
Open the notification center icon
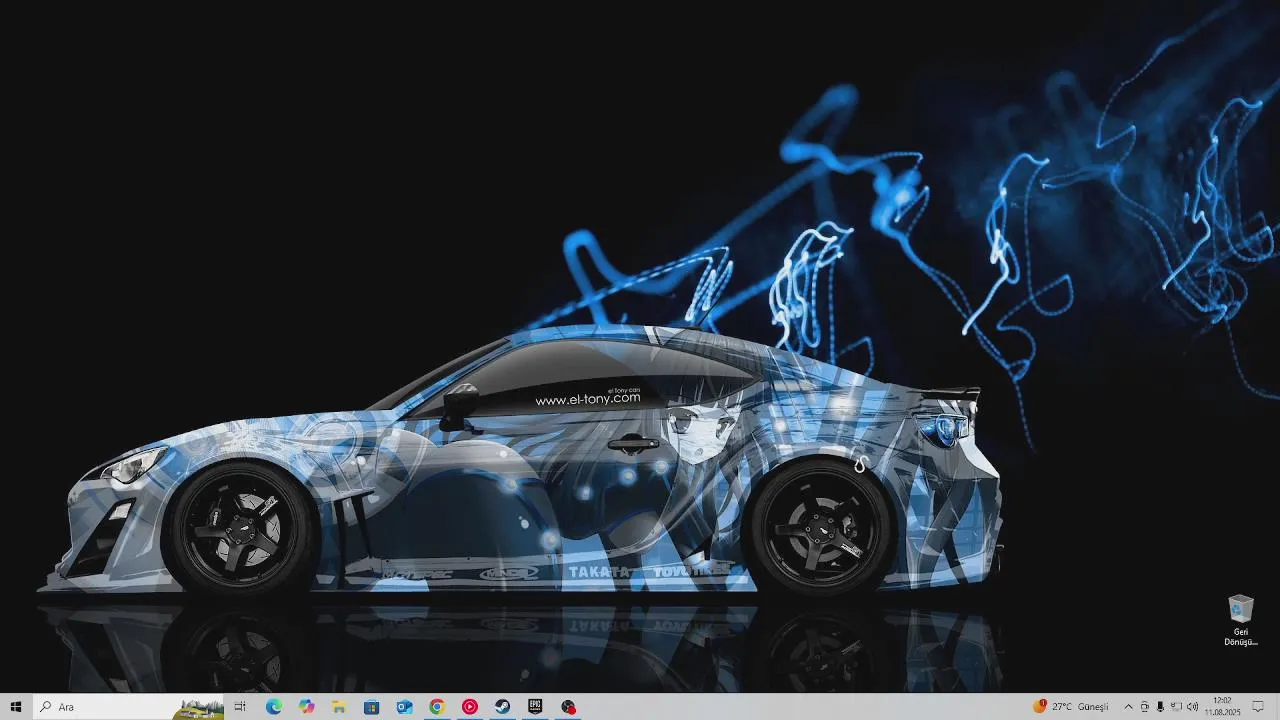click(x=1258, y=707)
